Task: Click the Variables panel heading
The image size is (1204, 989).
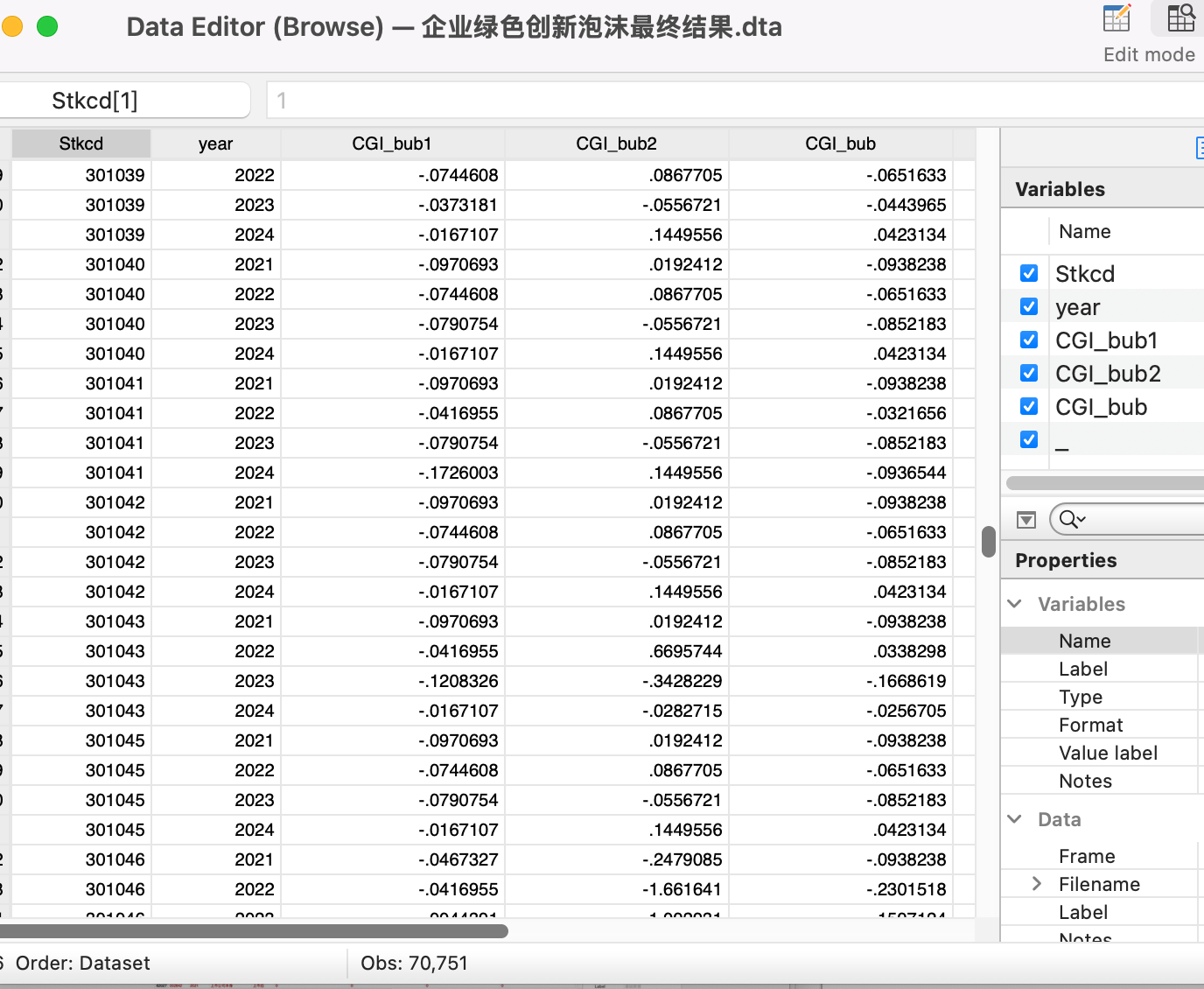Action: 1060,189
